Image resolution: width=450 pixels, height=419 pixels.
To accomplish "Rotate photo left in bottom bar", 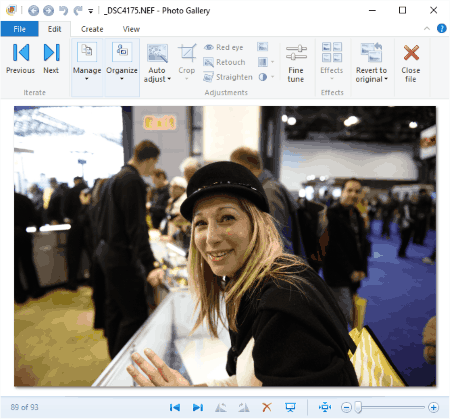I will 221,407.
